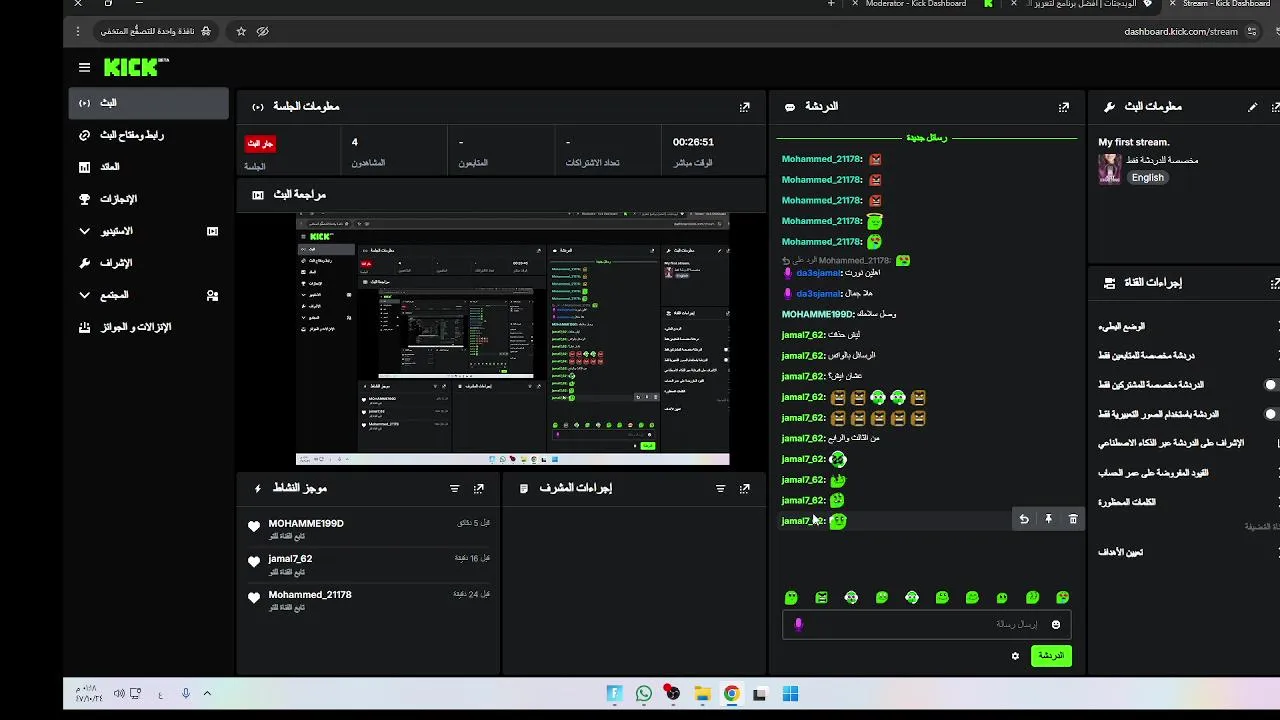Delete the hovered jamal7_62 message
Image resolution: width=1280 pixels, height=720 pixels.
[x=1073, y=520]
